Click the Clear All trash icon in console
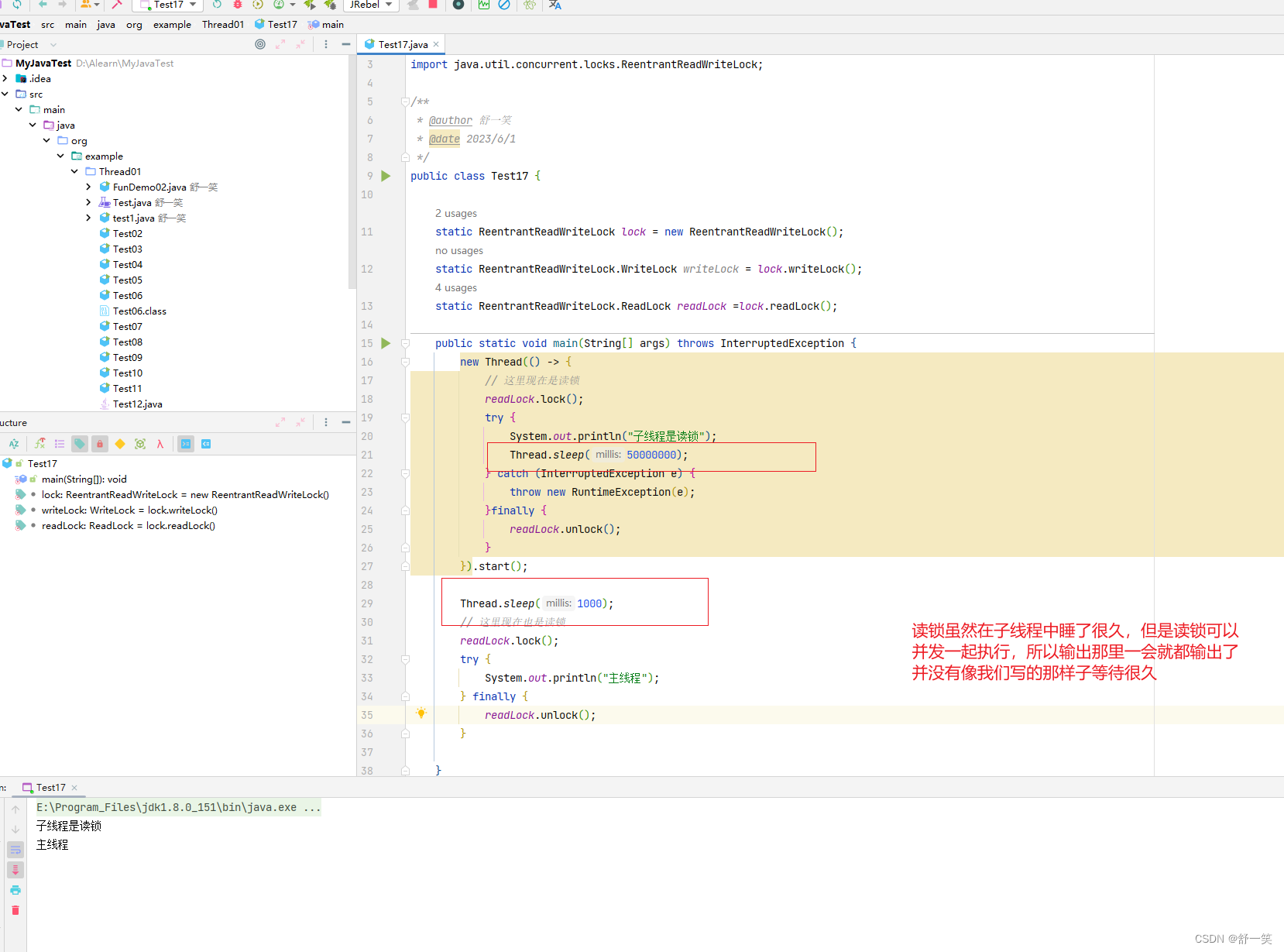 [15, 910]
